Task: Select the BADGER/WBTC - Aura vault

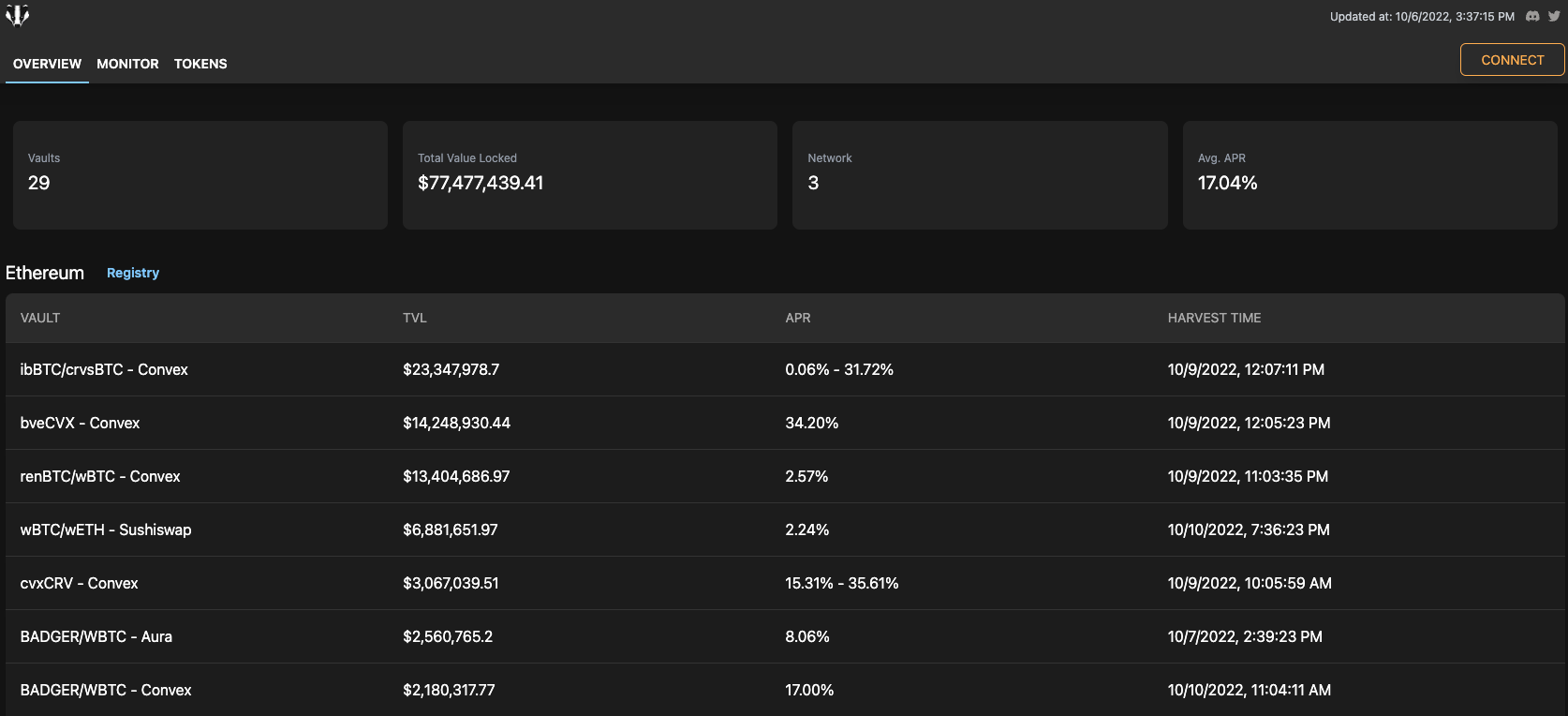Action: 96,636
